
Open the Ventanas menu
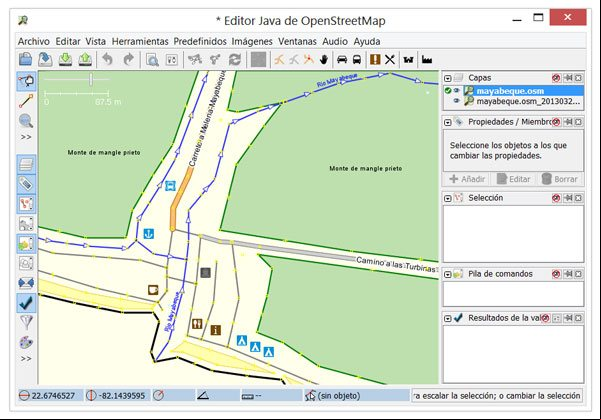coord(297,41)
